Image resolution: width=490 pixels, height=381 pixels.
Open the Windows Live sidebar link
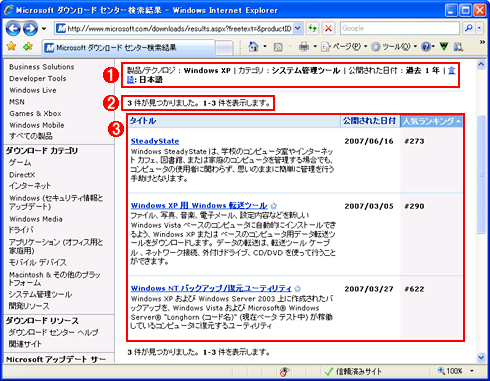click(33, 90)
